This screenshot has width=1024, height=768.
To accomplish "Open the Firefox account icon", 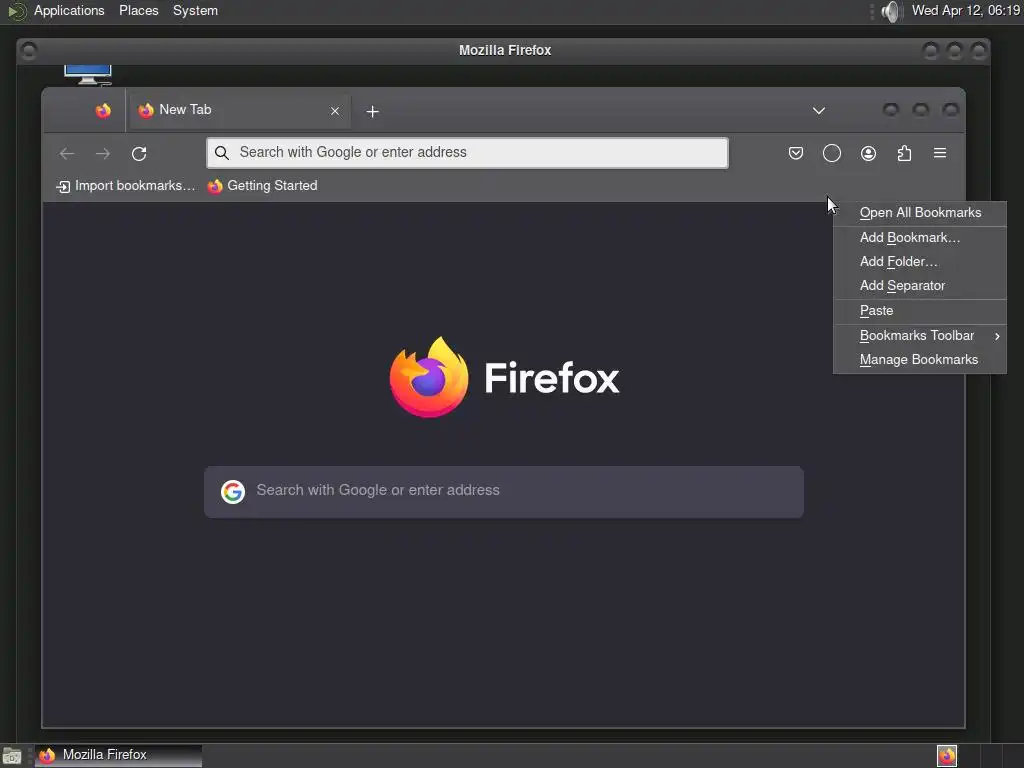I will click(868, 153).
